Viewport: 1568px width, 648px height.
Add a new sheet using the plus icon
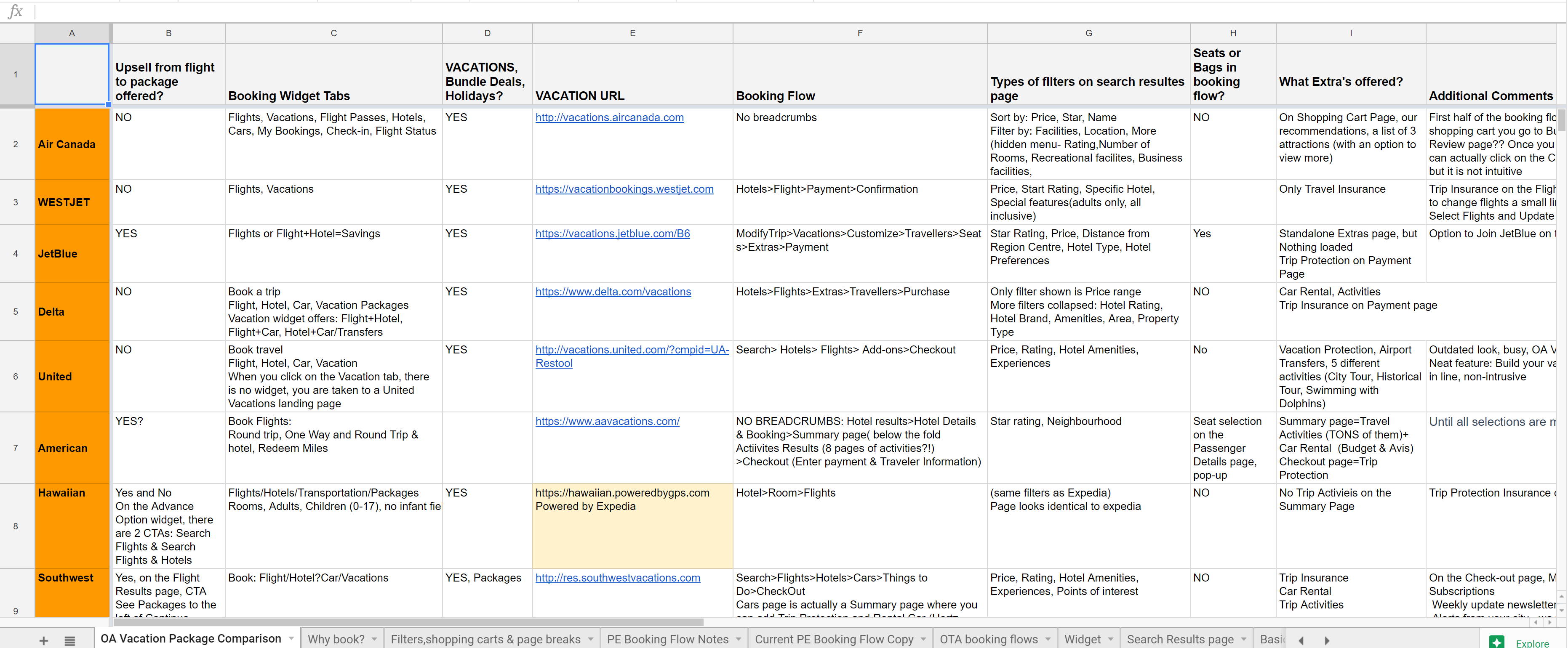click(43, 640)
